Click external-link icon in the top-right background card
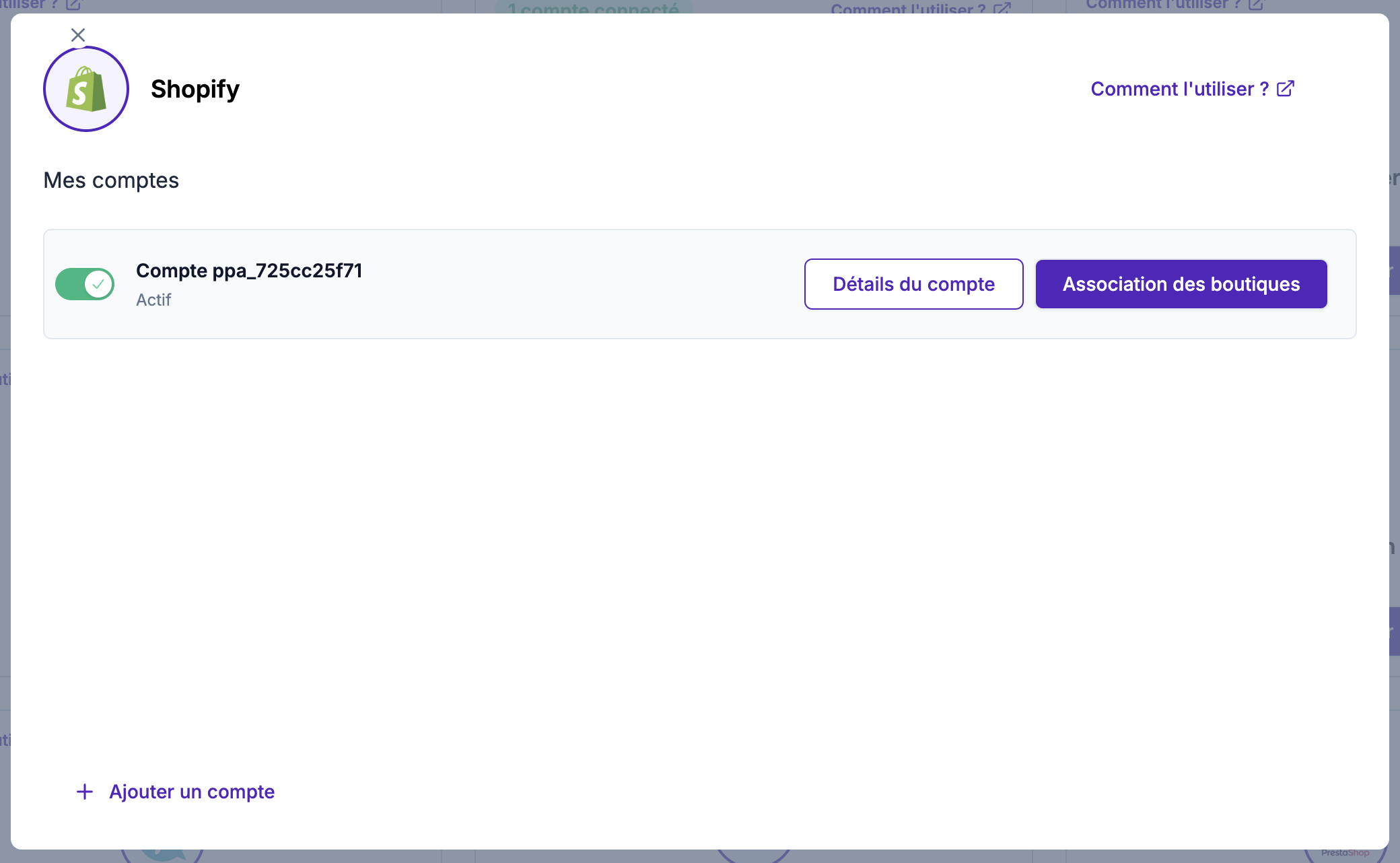This screenshot has width=1400, height=863. [x=1256, y=5]
